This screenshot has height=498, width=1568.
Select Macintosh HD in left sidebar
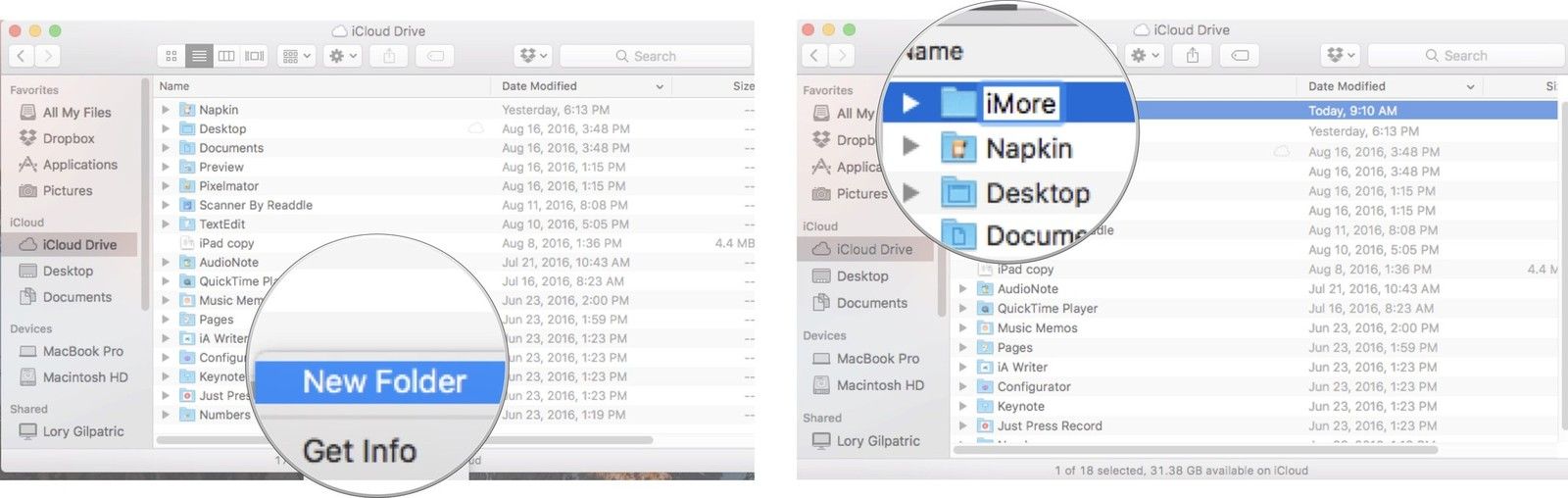click(x=84, y=377)
